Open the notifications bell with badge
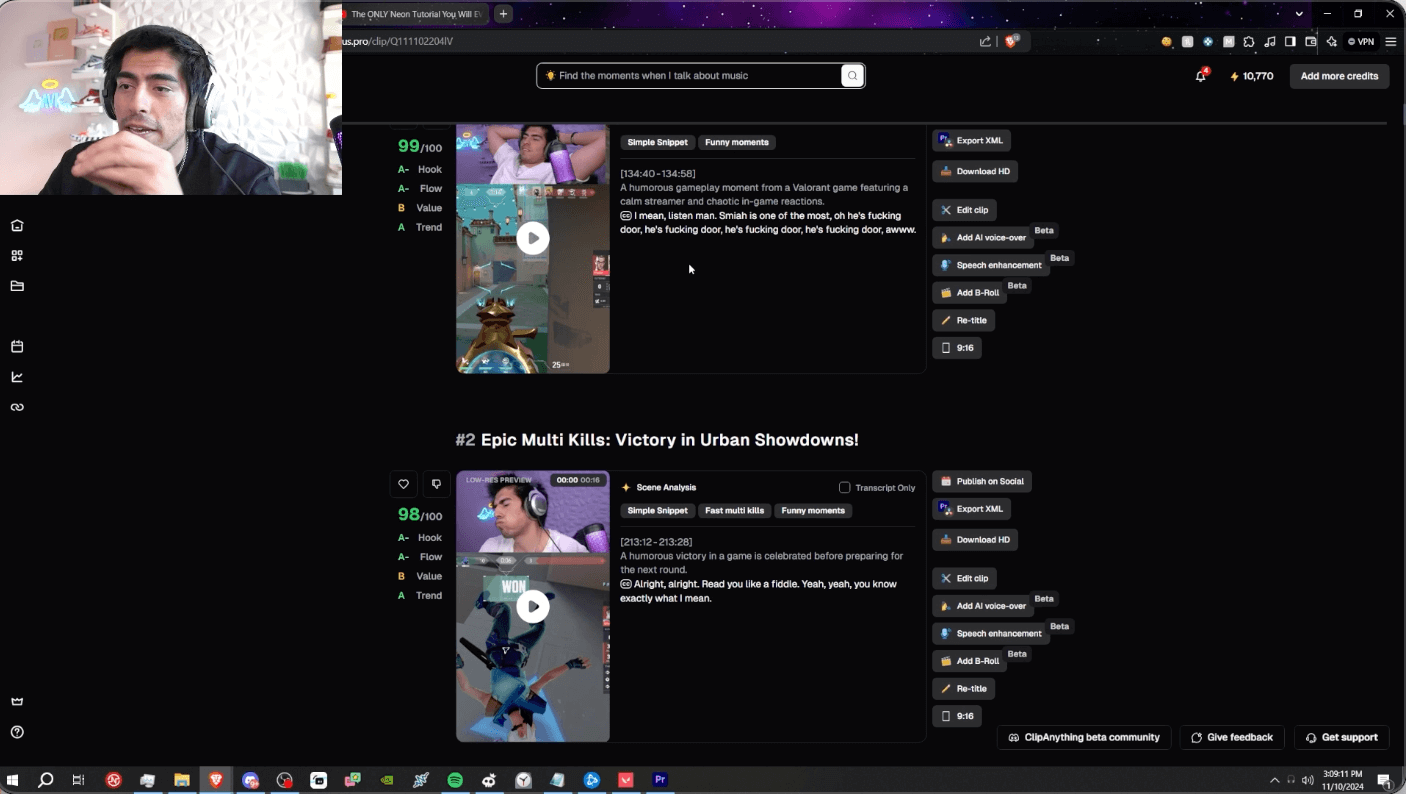 click(x=1201, y=76)
